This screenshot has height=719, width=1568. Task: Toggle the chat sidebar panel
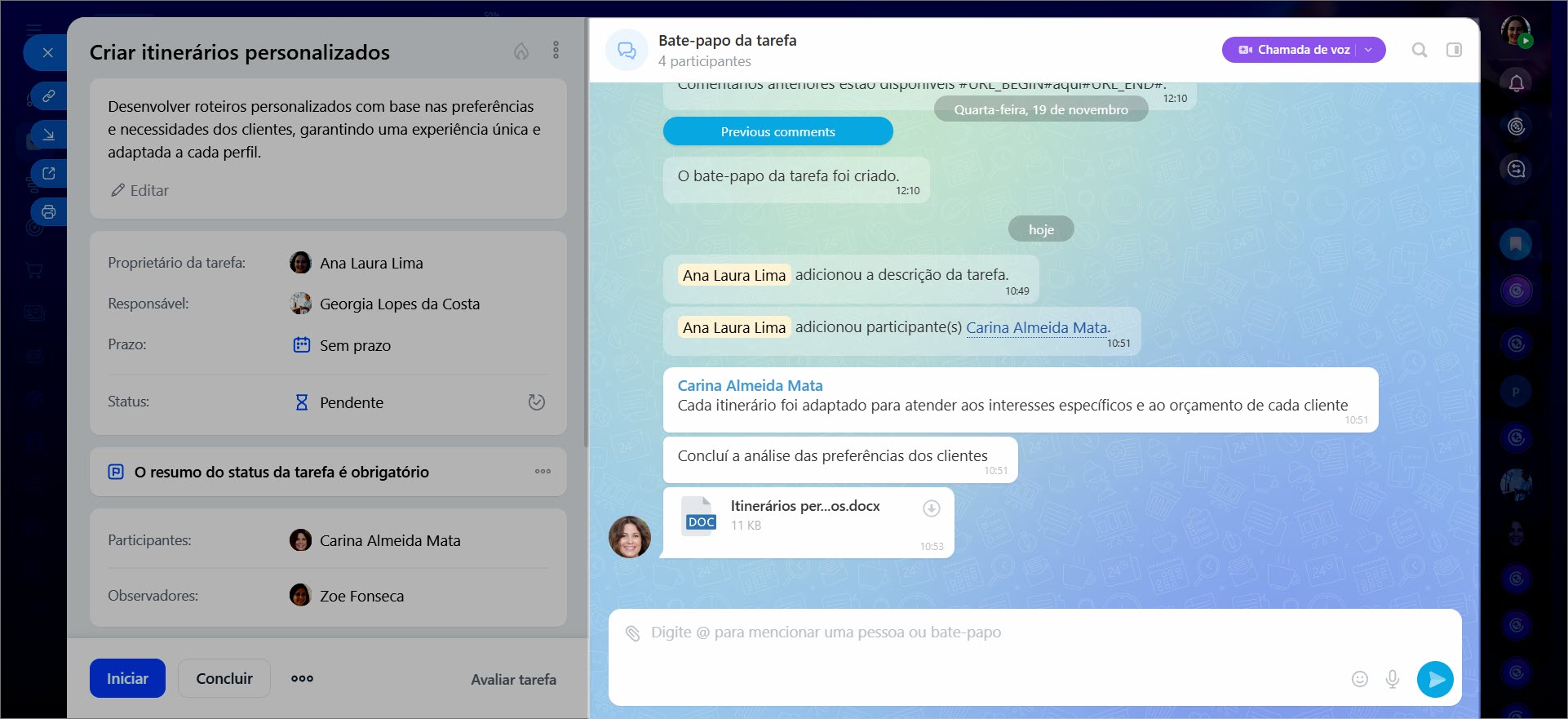click(1454, 50)
